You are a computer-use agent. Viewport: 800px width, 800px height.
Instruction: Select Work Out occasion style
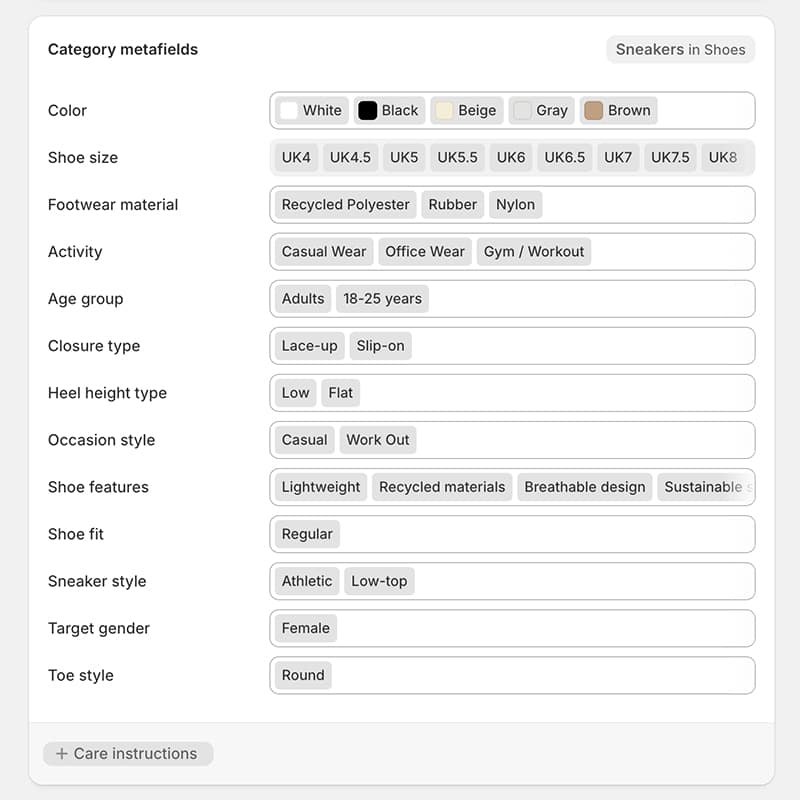(x=378, y=439)
